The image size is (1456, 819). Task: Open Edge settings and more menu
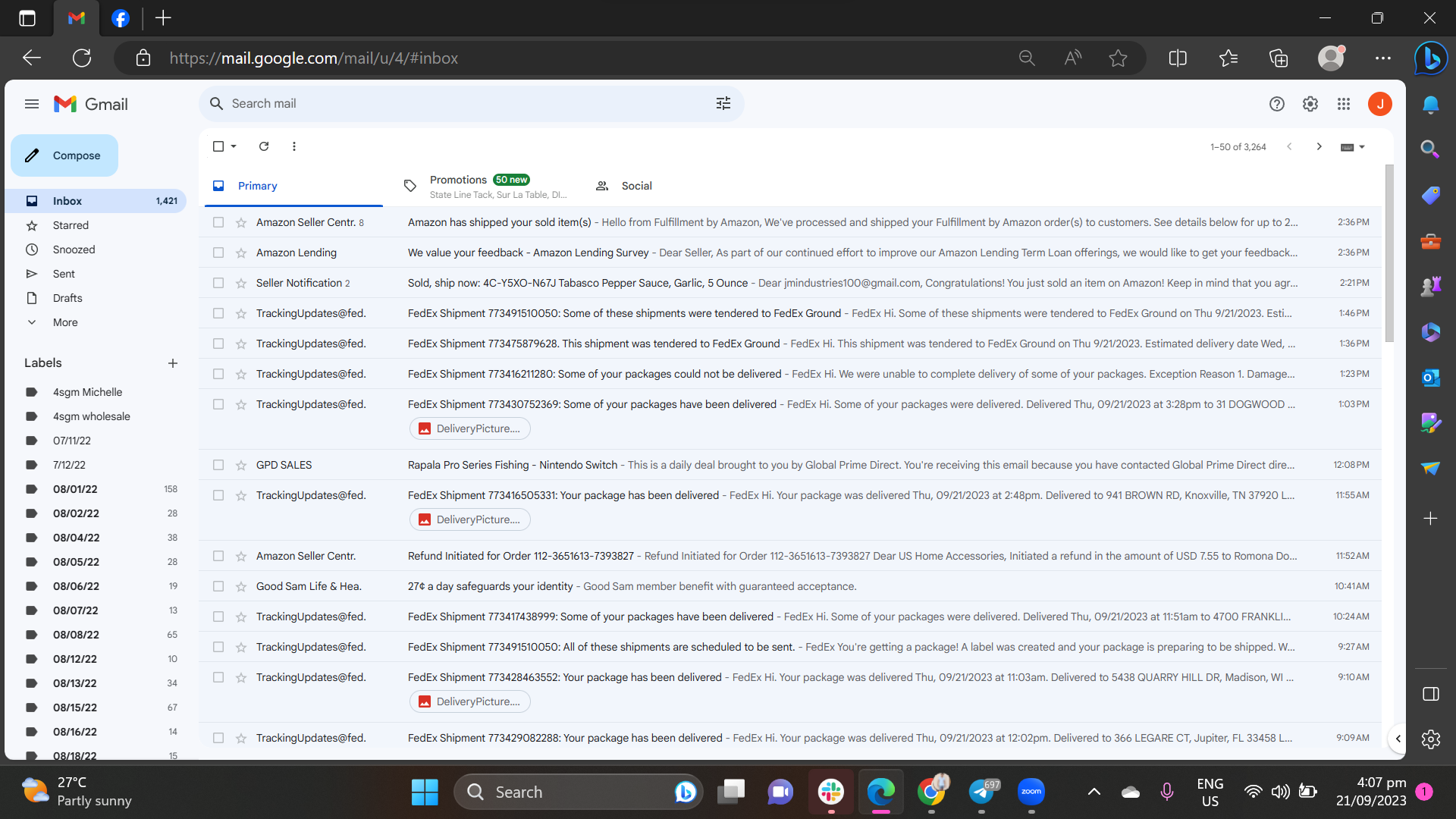point(1383,58)
